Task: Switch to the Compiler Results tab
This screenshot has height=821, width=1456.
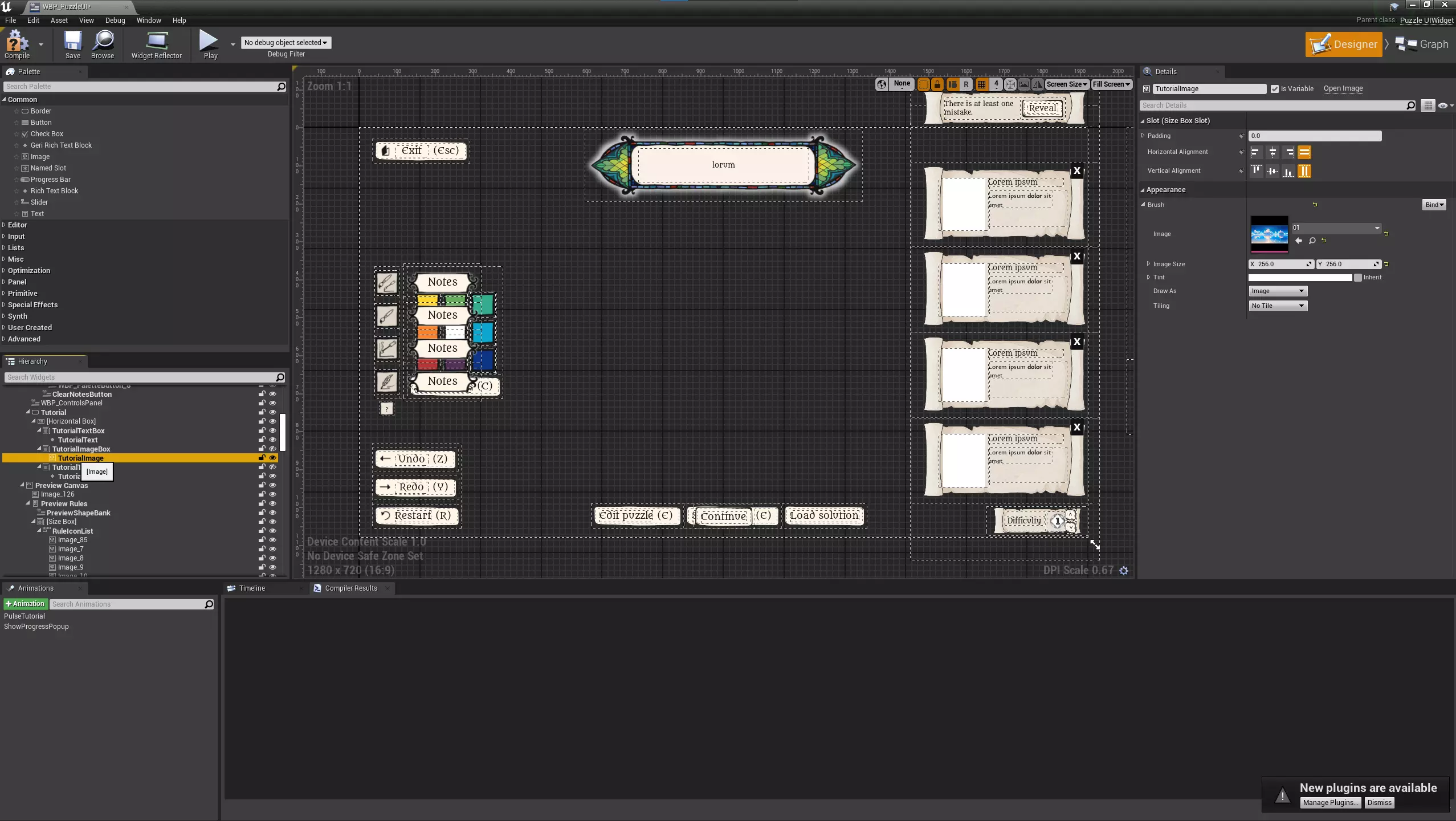Action: click(350, 588)
